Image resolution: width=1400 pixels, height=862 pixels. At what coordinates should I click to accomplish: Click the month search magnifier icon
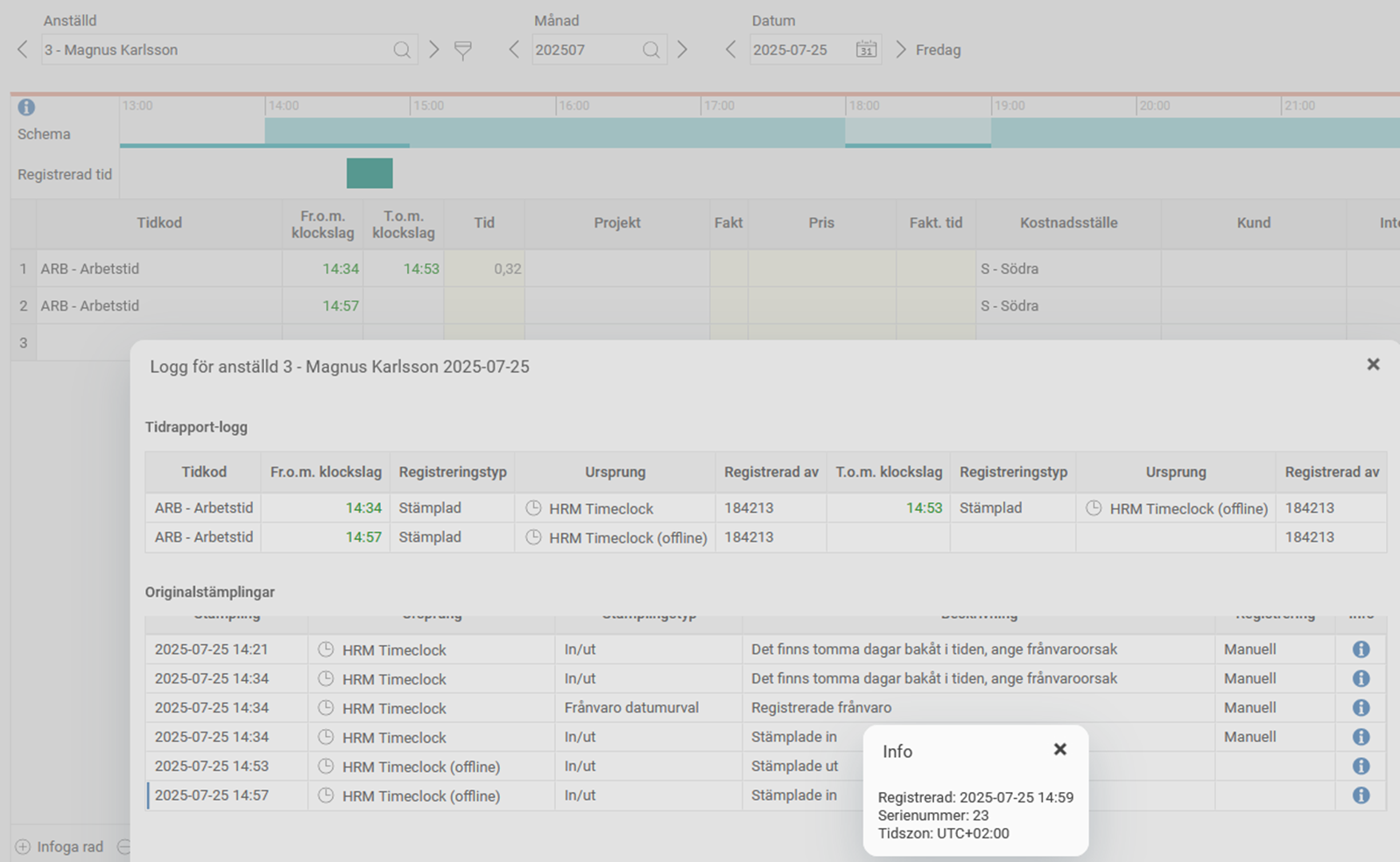click(651, 50)
